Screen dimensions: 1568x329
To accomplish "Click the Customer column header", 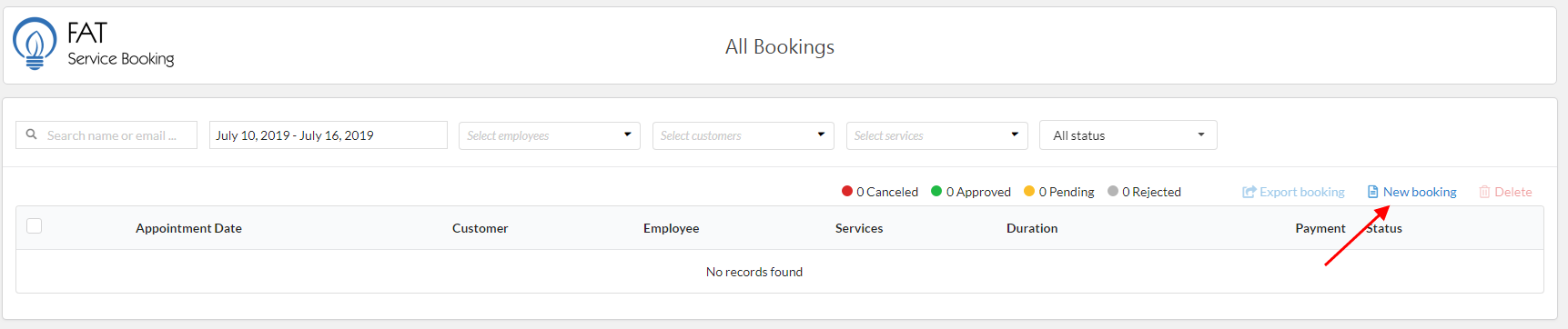I will tap(481, 228).
